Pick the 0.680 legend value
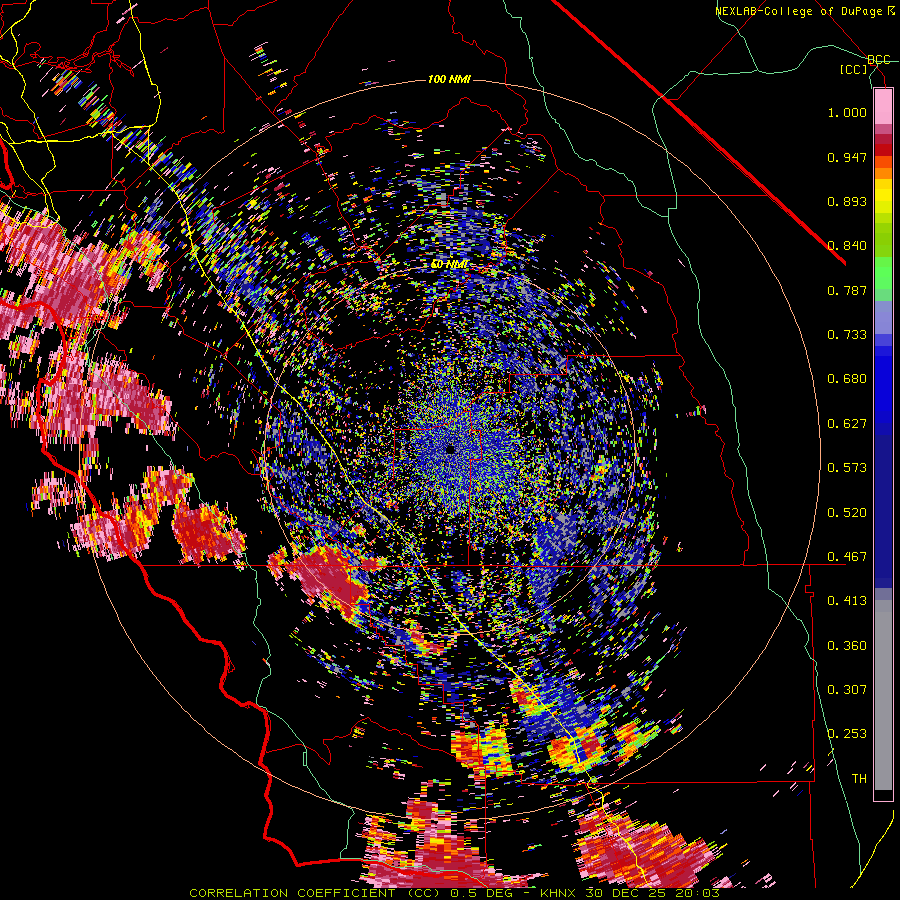900x900 pixels. [847, 379]
